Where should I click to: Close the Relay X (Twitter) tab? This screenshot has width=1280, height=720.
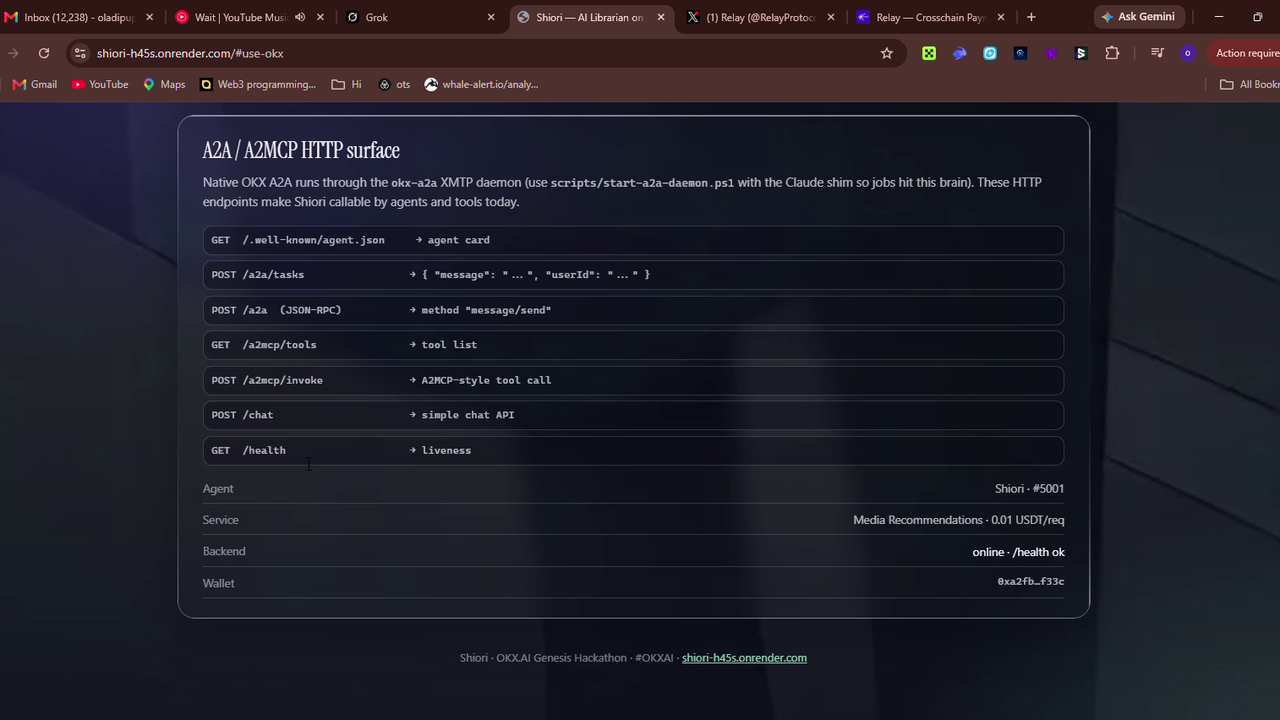[x=831, y=17]
